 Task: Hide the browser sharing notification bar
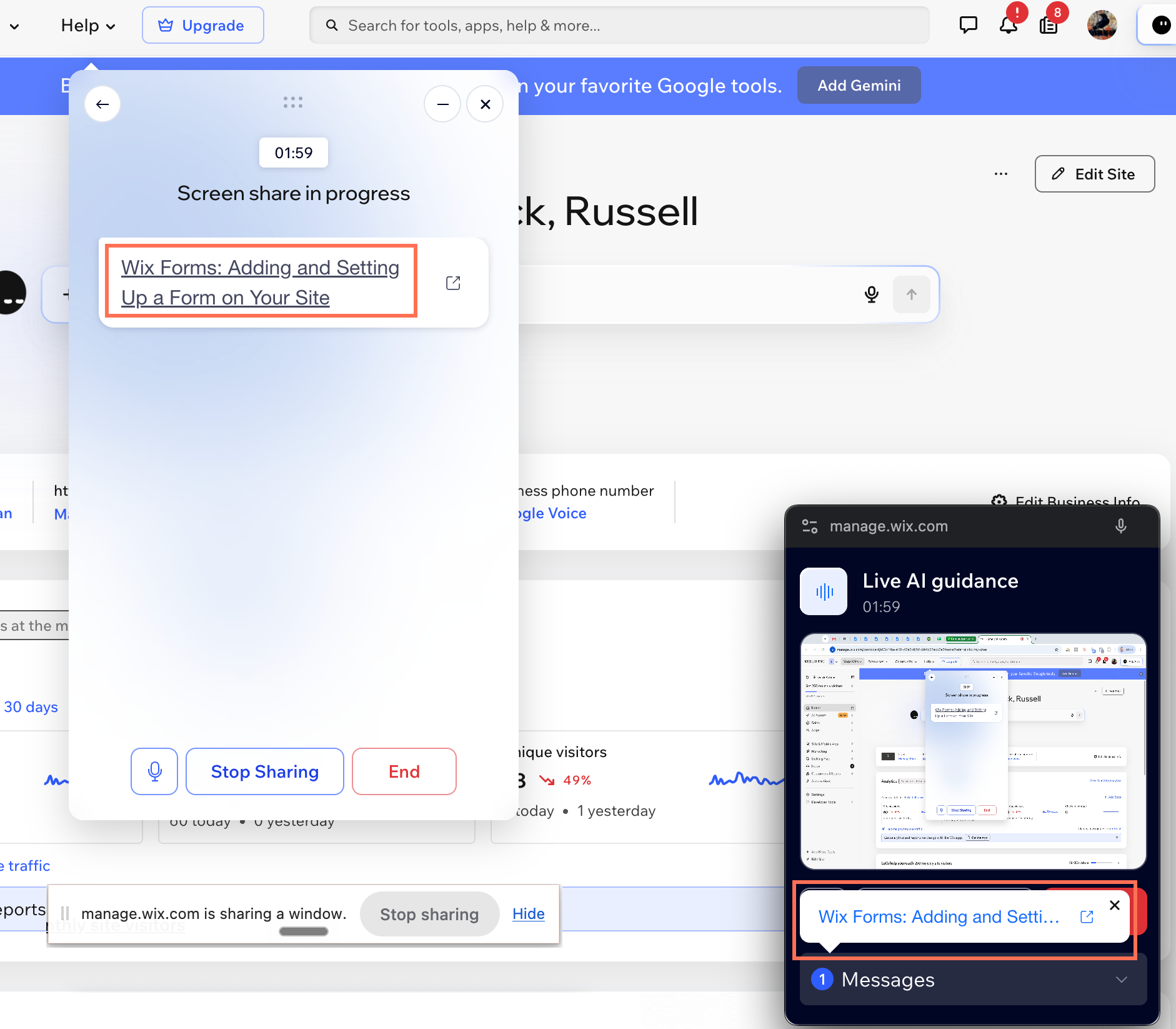tap(529, 914)
